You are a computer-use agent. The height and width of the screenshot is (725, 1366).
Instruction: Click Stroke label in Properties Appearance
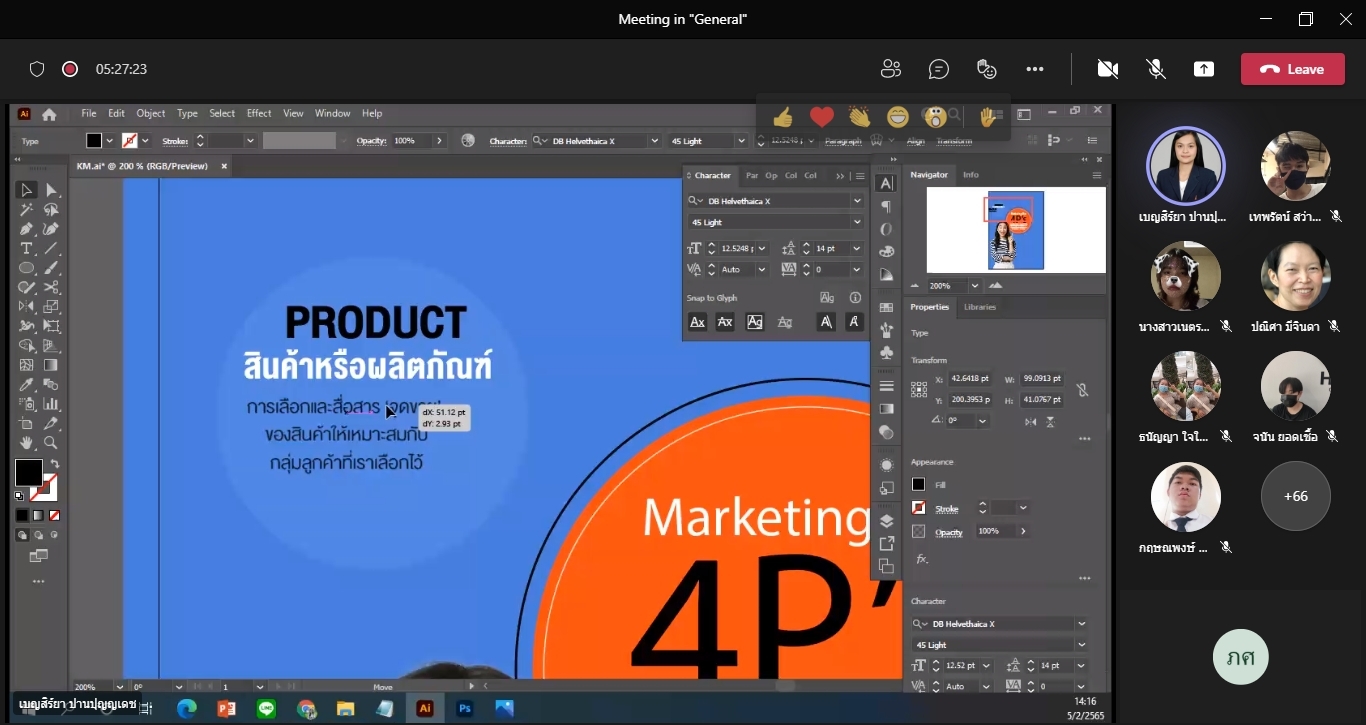coord(946,509)
